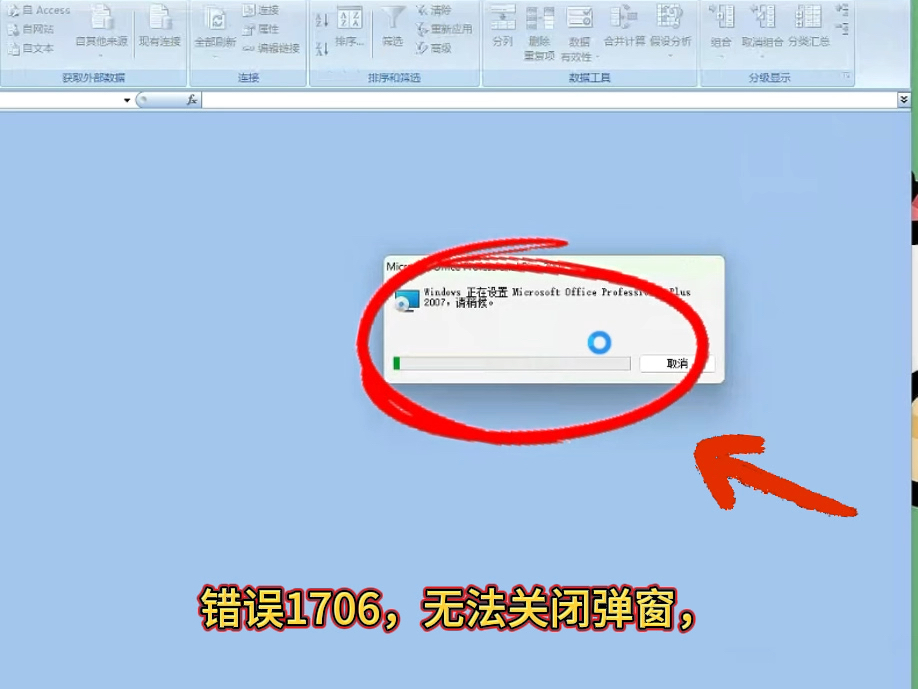The image size is (918, 689).
Task: Clear the filter (清除)
Action: [x=434, y=10]
